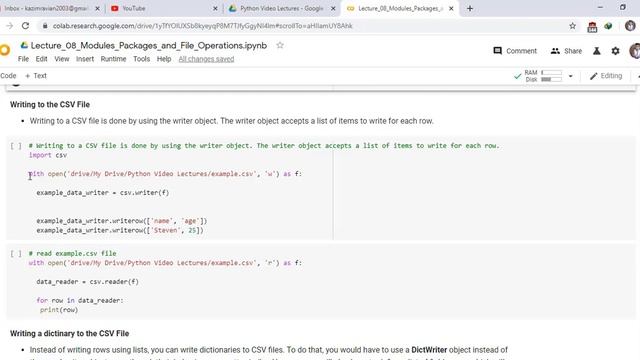Image resolution: width=640 pixels, height=360 pixels.
Task: Click the 'Writing to the CSV File' heading
Action: point(50,104)
